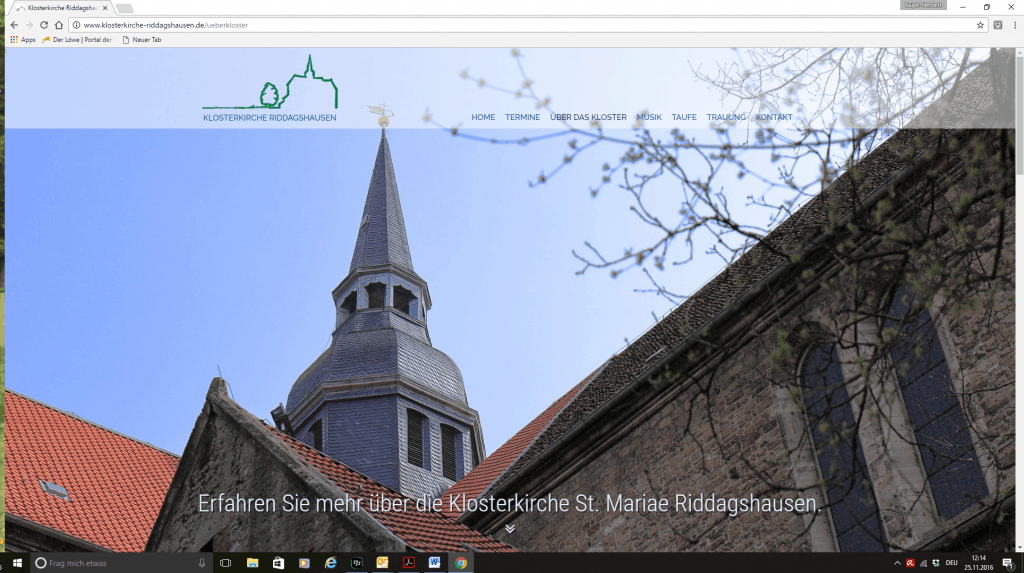Open the MUSIK menu item
Viewport: 1024px width, 573px height.
649,118
